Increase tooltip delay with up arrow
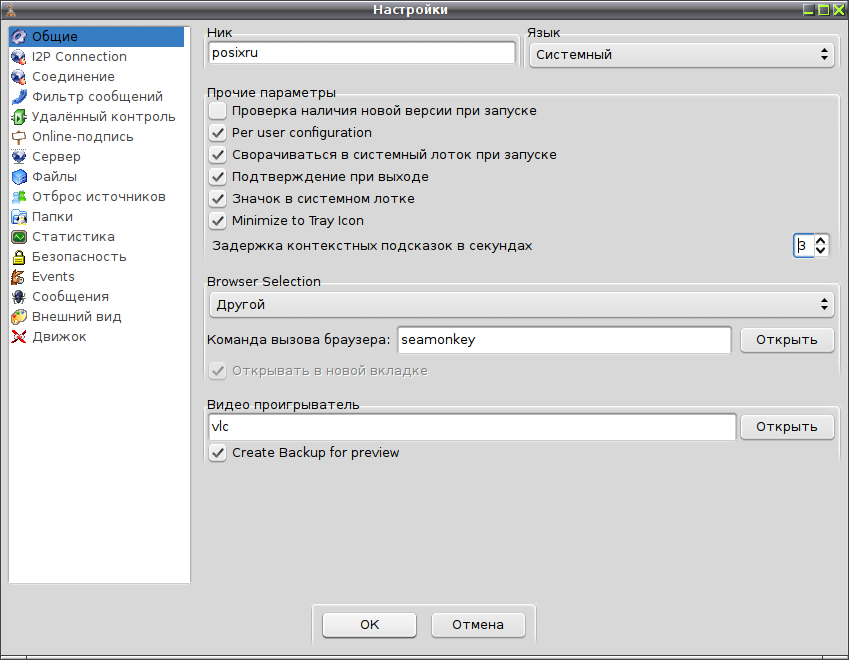This screenshot has width=849, height=660. tap(821, 240)
